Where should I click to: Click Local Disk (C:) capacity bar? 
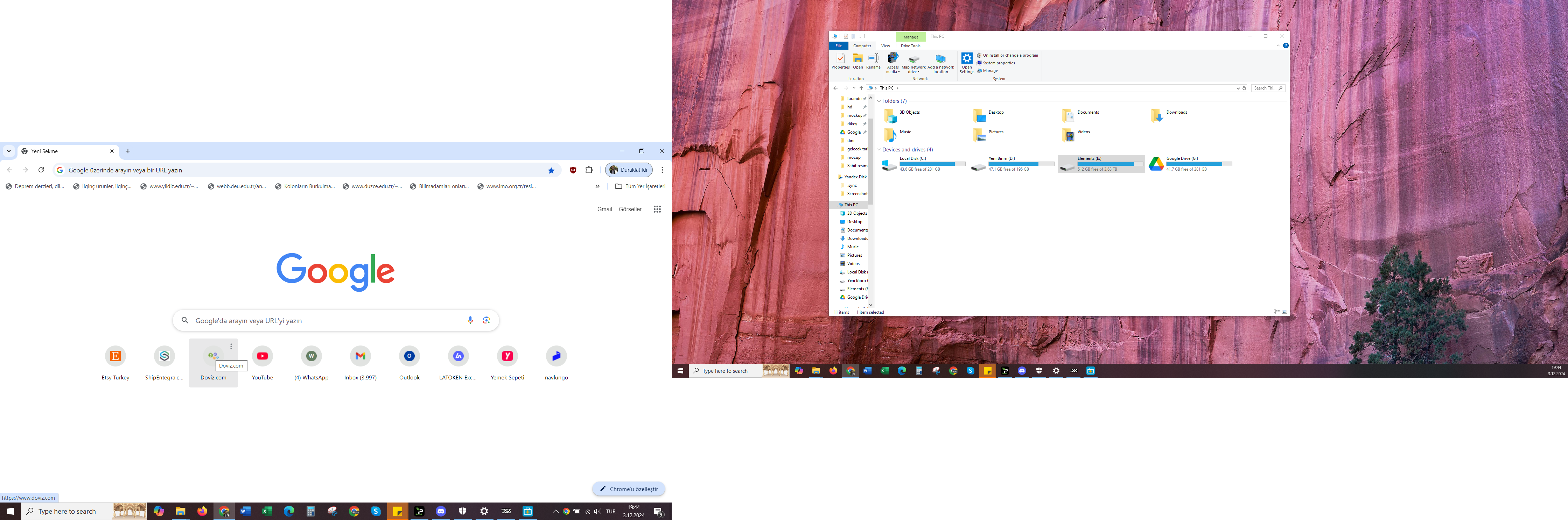click(932, 164)
